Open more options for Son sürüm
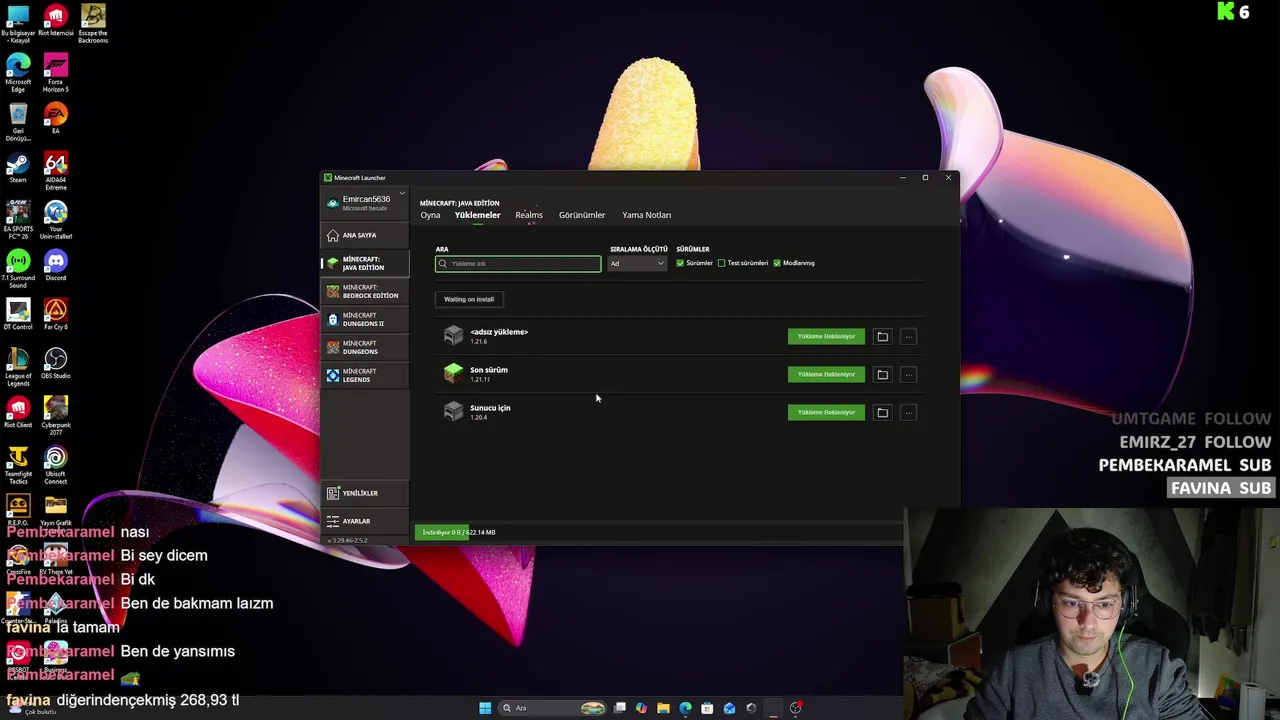Screen dimensions: 1280x720 [908, 375]
